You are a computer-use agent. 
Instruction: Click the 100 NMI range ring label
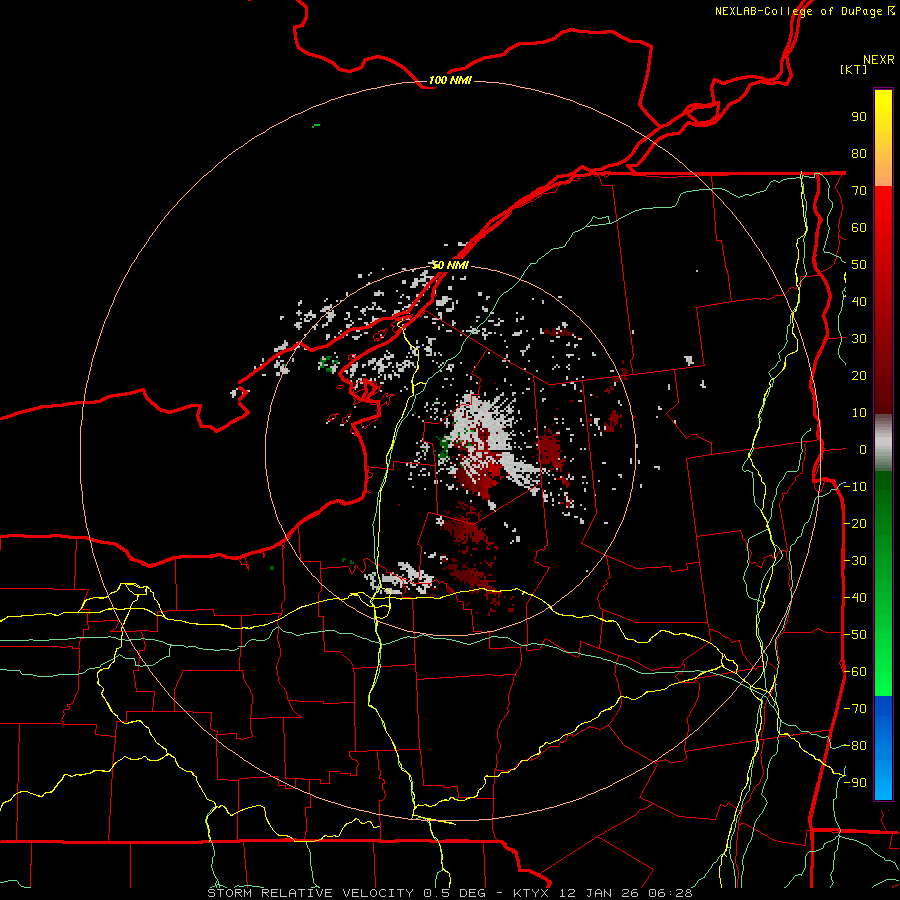point(450,80)
